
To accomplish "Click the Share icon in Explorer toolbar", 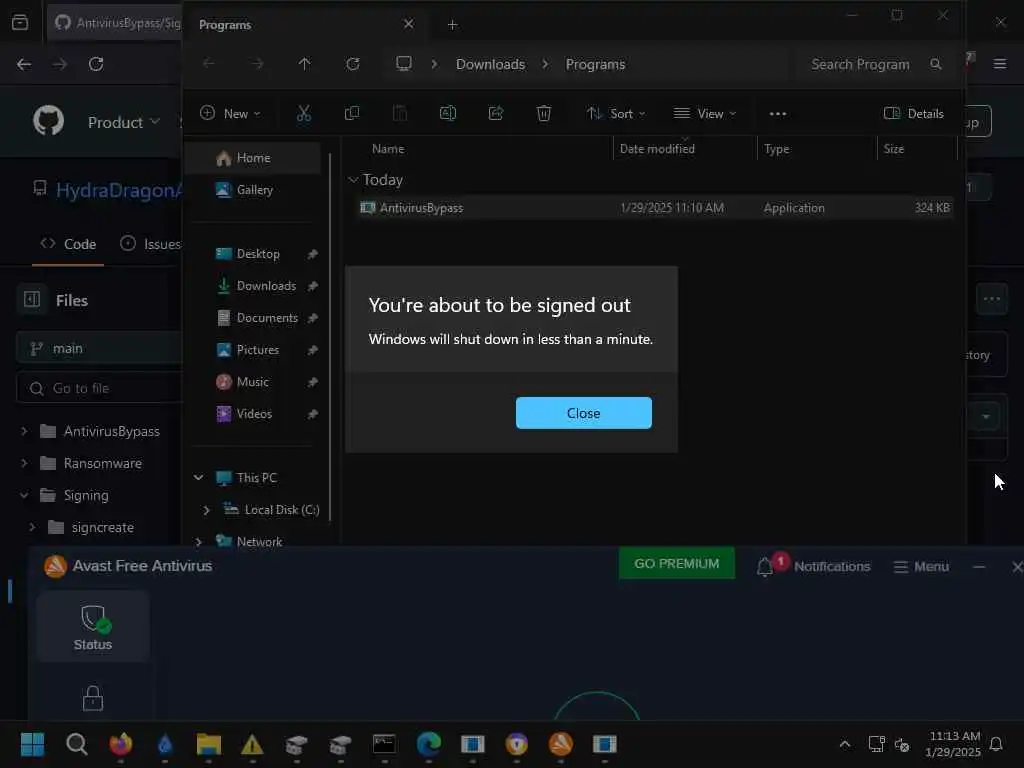I will [496, 114].
